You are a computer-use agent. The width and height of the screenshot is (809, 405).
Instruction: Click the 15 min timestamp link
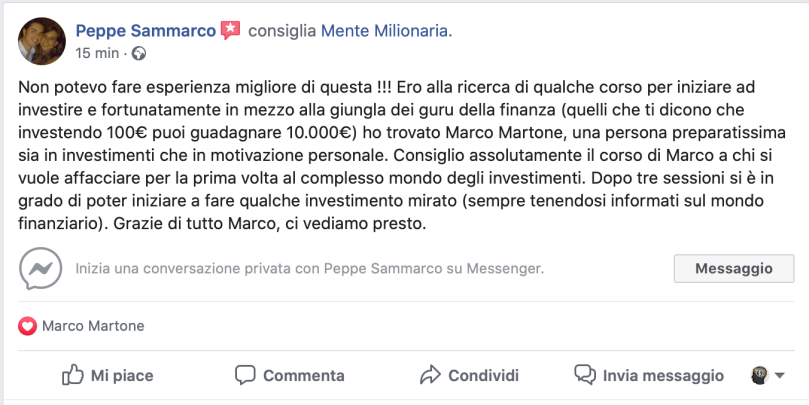pos(98,52)
